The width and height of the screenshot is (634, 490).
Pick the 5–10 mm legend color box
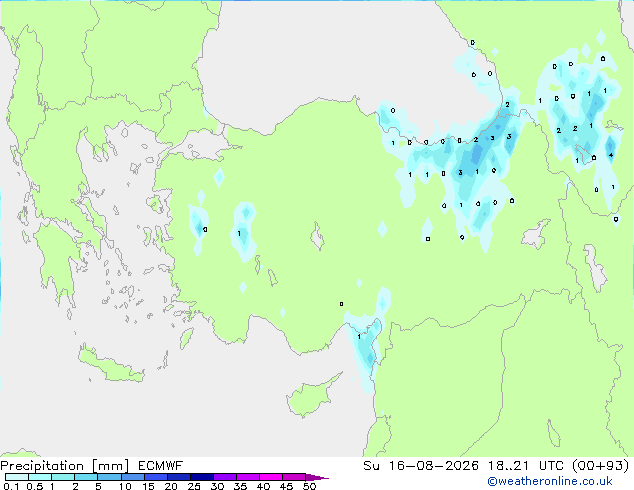point(109,477)
